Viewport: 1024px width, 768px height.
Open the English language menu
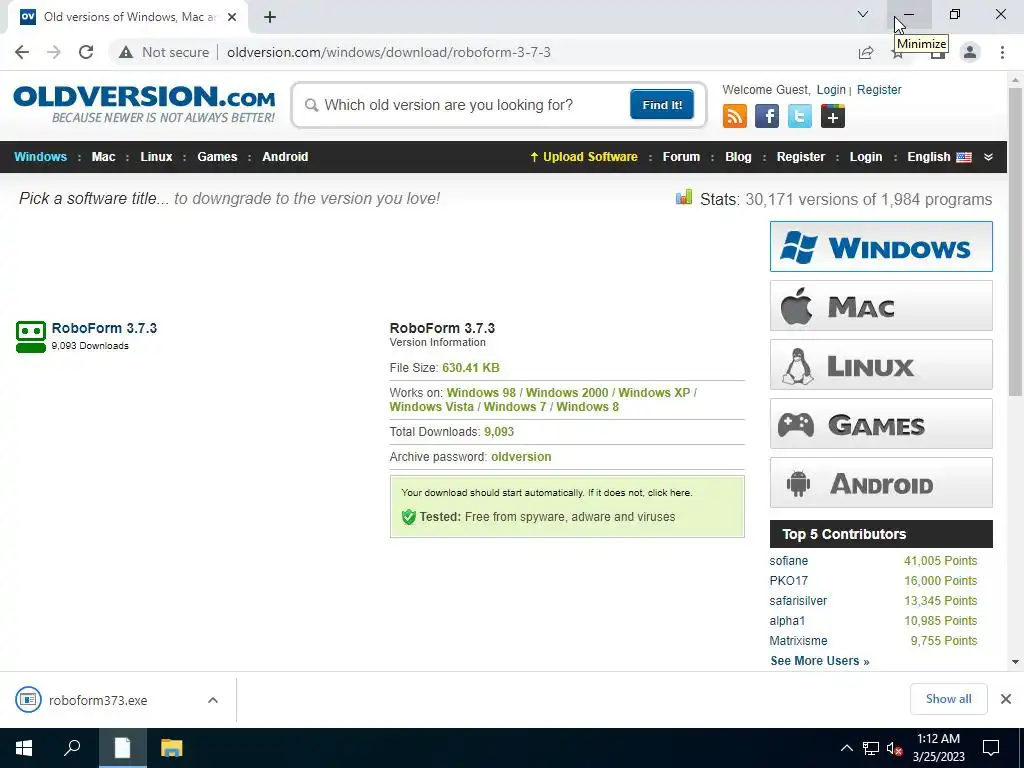point(939,157)
